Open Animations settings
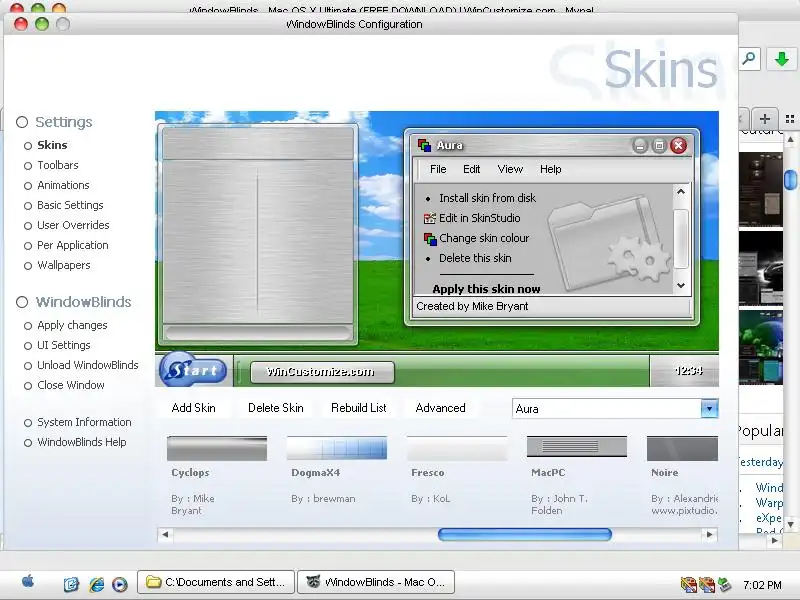The height and width of the screenshot is (600, 800). [x=63, y=185]
